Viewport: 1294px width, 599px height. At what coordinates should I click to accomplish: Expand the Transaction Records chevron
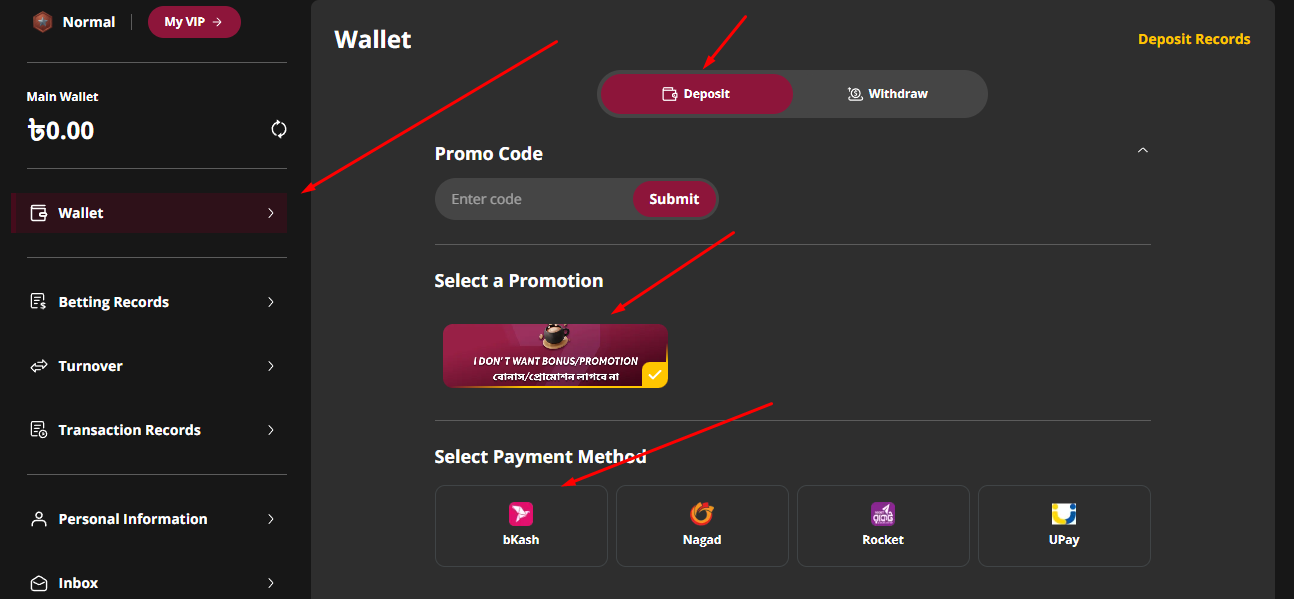271,430
